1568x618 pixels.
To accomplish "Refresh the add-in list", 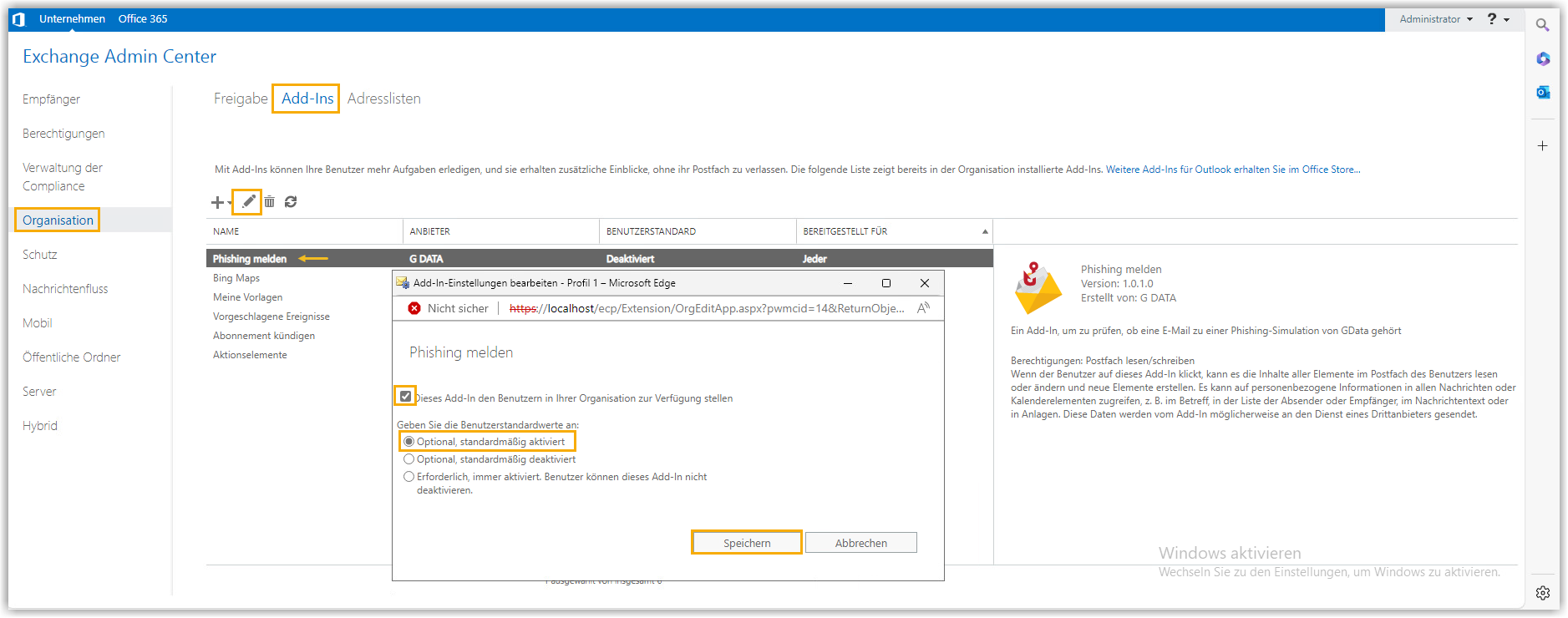I will tap(291, 201).
